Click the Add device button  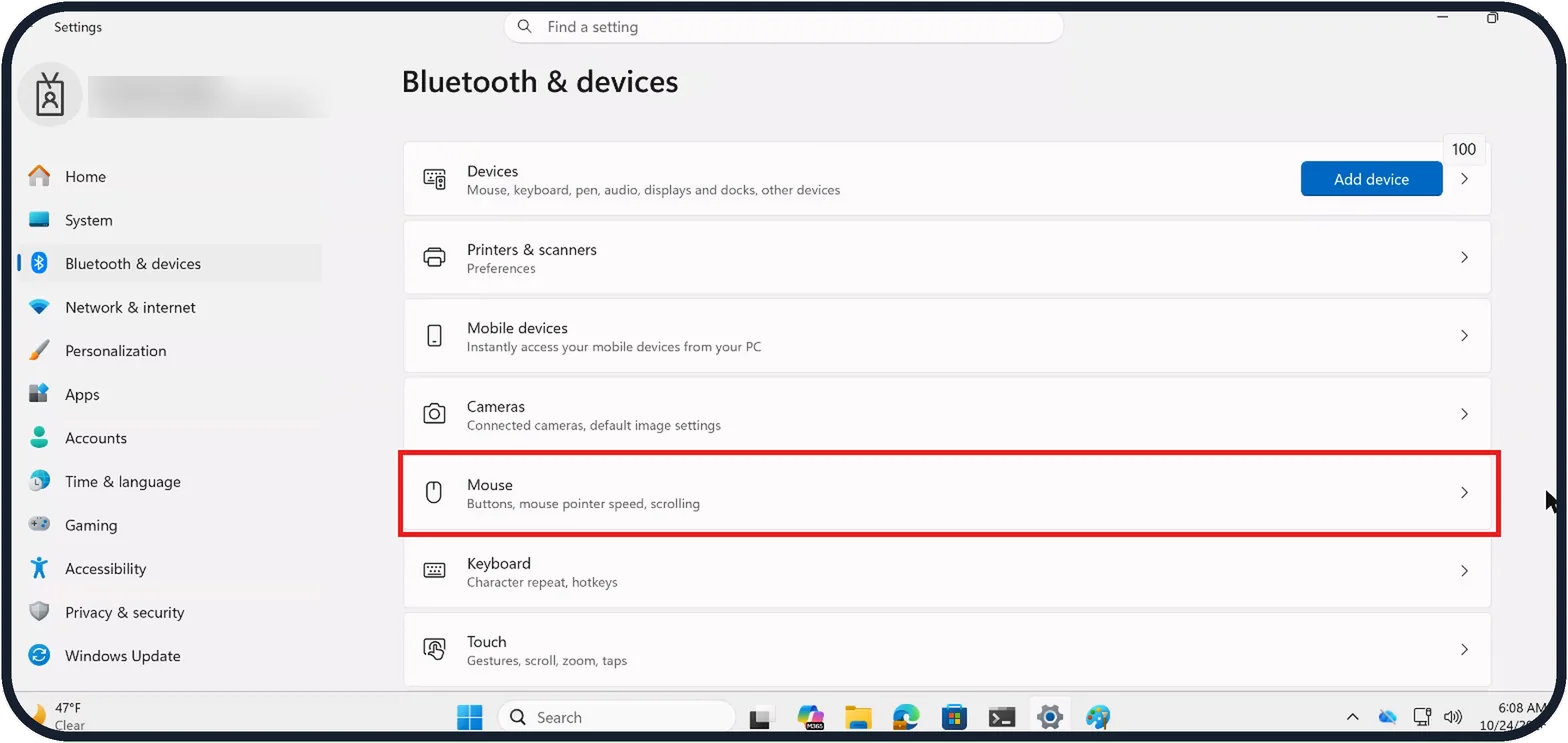pyautogui.click(x=1371, y=179)
